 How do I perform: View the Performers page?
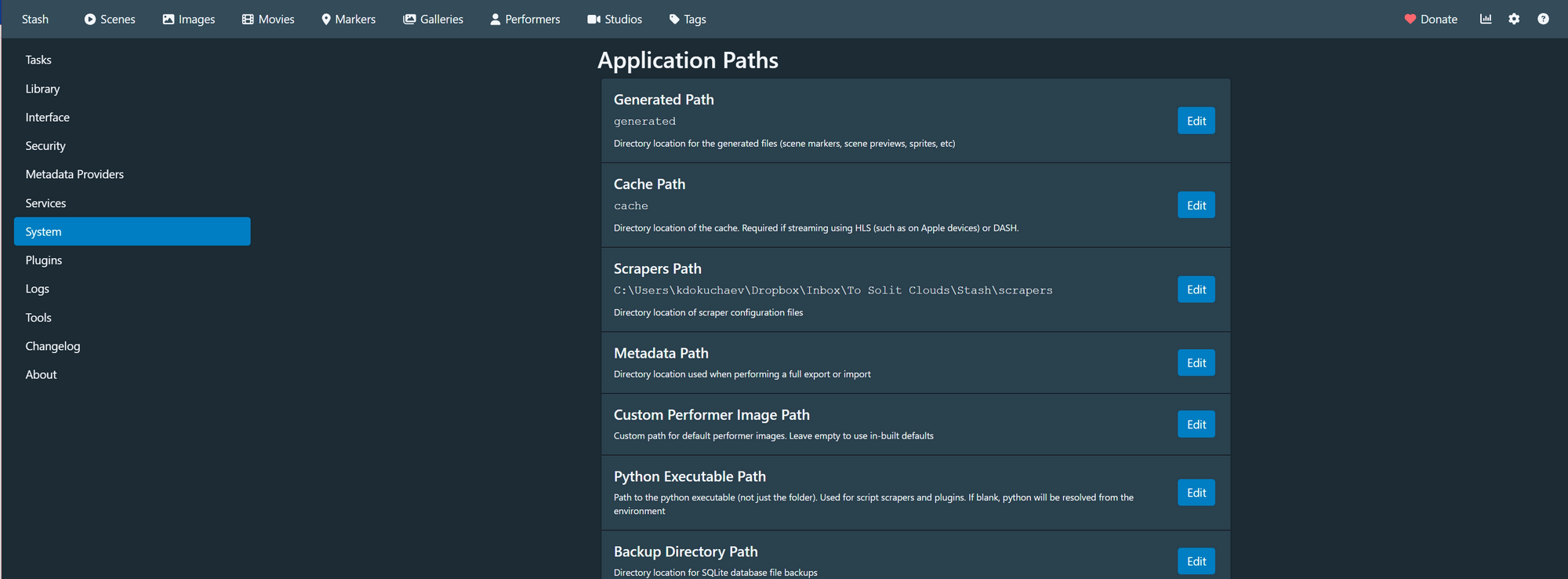[524, 19]
